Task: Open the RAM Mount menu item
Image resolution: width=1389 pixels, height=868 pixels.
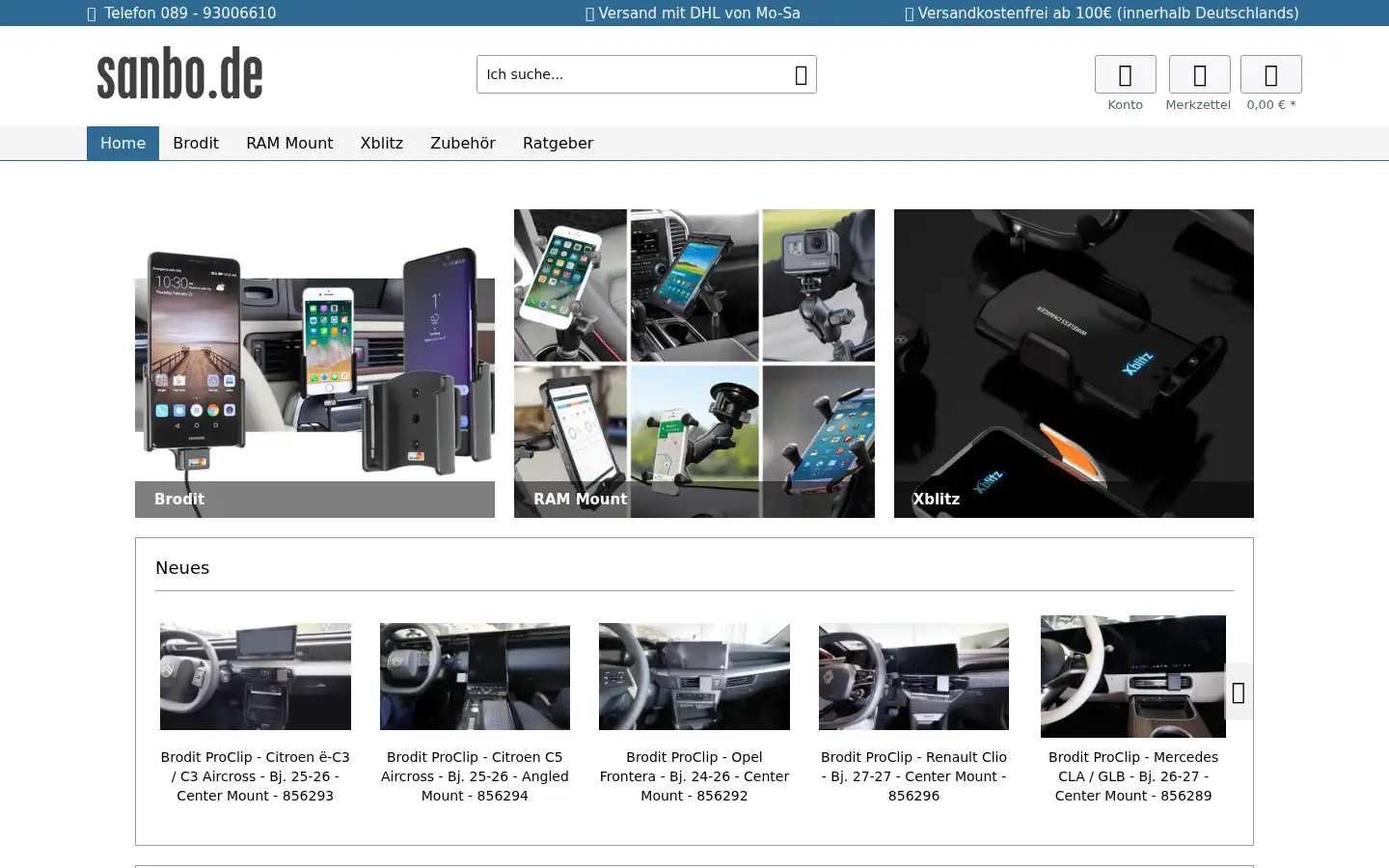Action: [289, 143]
